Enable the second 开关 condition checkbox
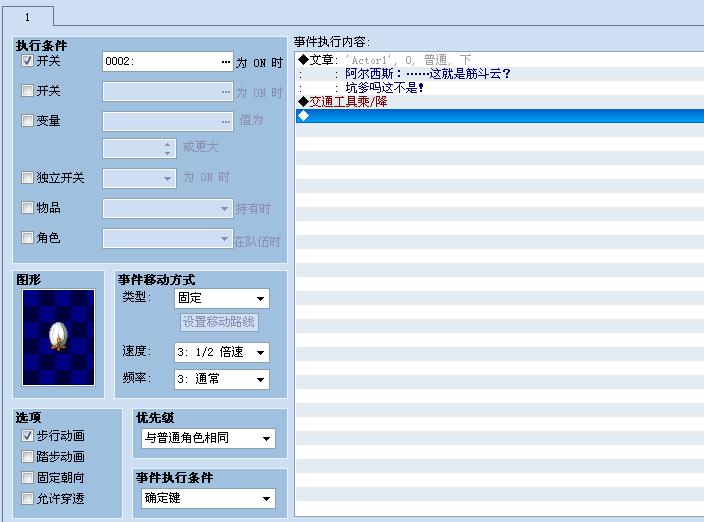Image resolution: width=704 pixels, height=522 pixels. (27, 91)
